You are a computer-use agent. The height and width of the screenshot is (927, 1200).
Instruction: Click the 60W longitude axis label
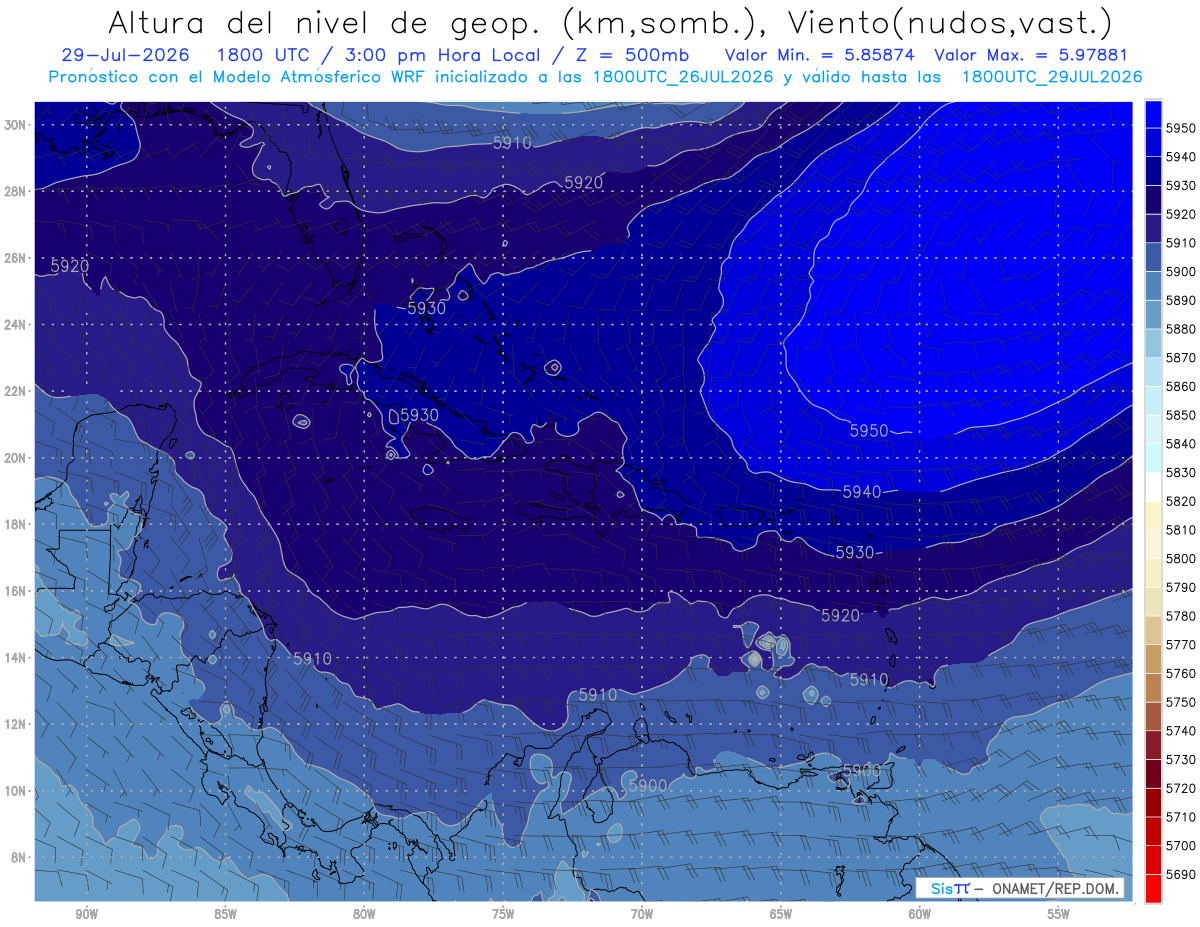click(x=920, y=913)
